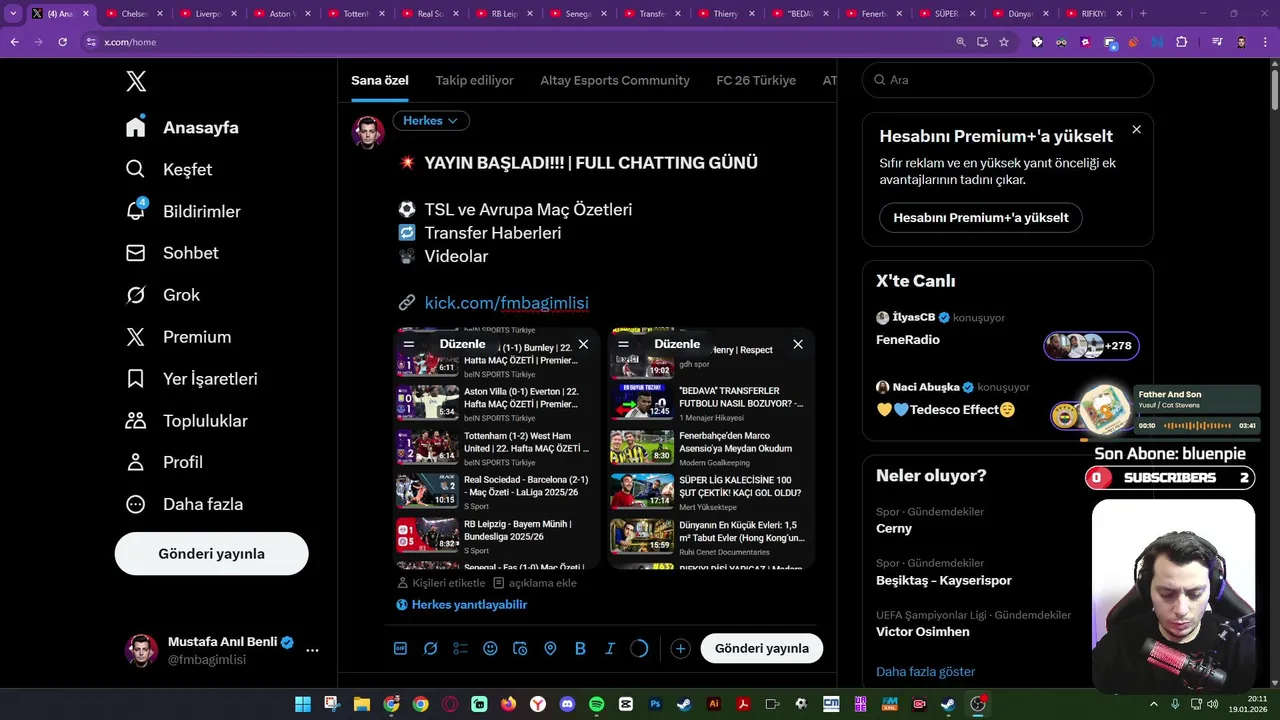This screenshot has width=1280, height=720.
Task: Switch to Altay Esports Community tab
Action: (615, 80)
